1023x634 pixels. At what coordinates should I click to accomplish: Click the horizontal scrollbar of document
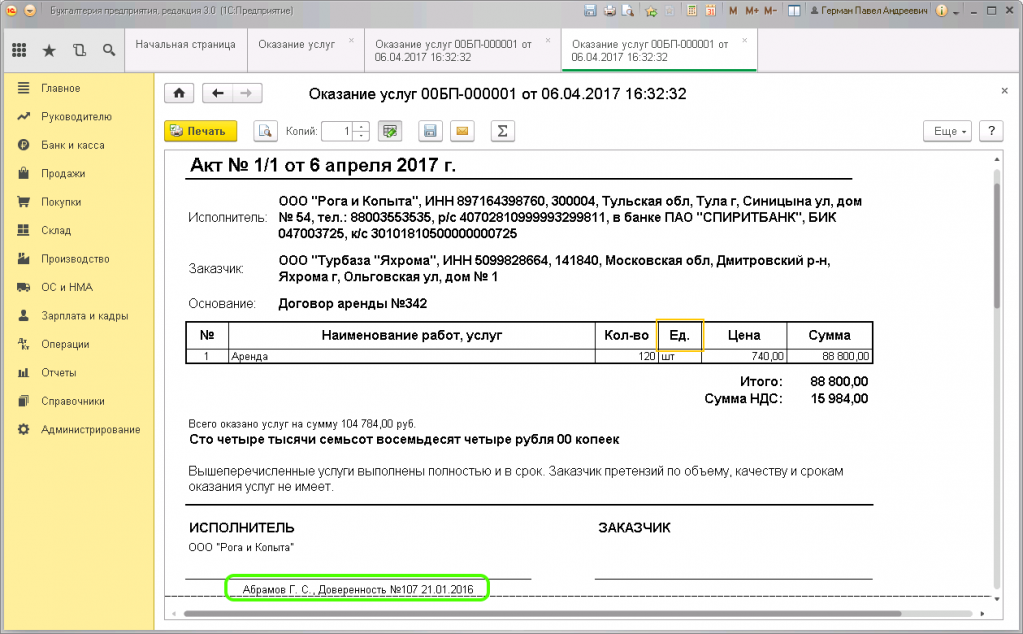[x=542, y=614]
